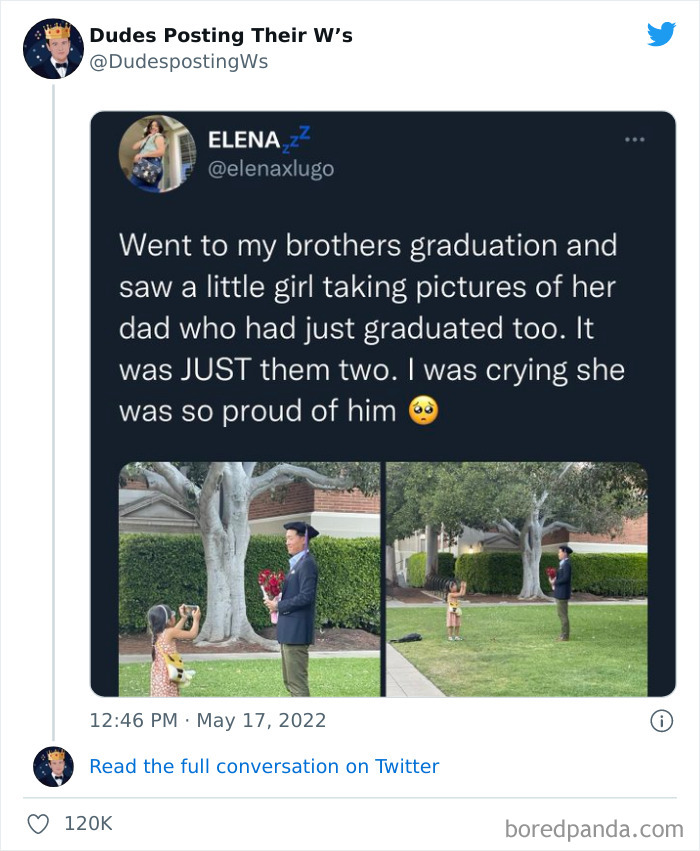Click the 120K likes count

pyautogui.click(x=88, y=824)
